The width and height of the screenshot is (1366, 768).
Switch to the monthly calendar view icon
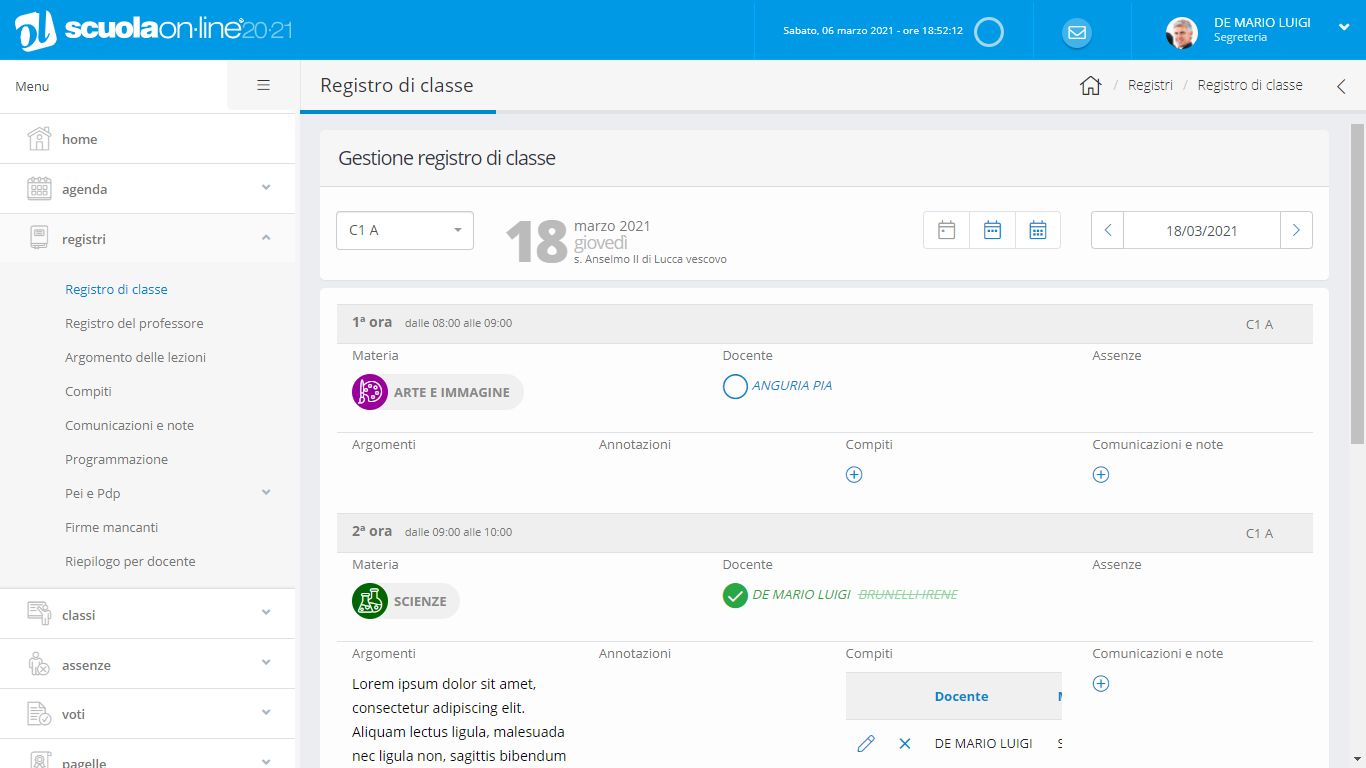coord(1038,230)
